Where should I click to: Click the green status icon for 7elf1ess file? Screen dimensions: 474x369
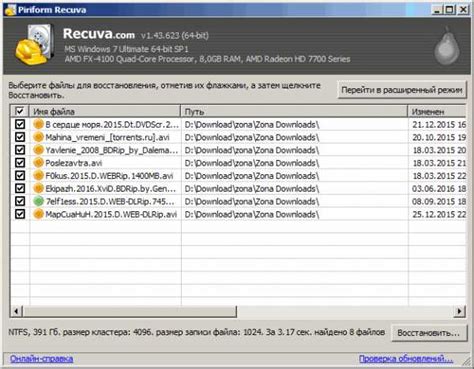pyautogui.click(x=38, y=201)
